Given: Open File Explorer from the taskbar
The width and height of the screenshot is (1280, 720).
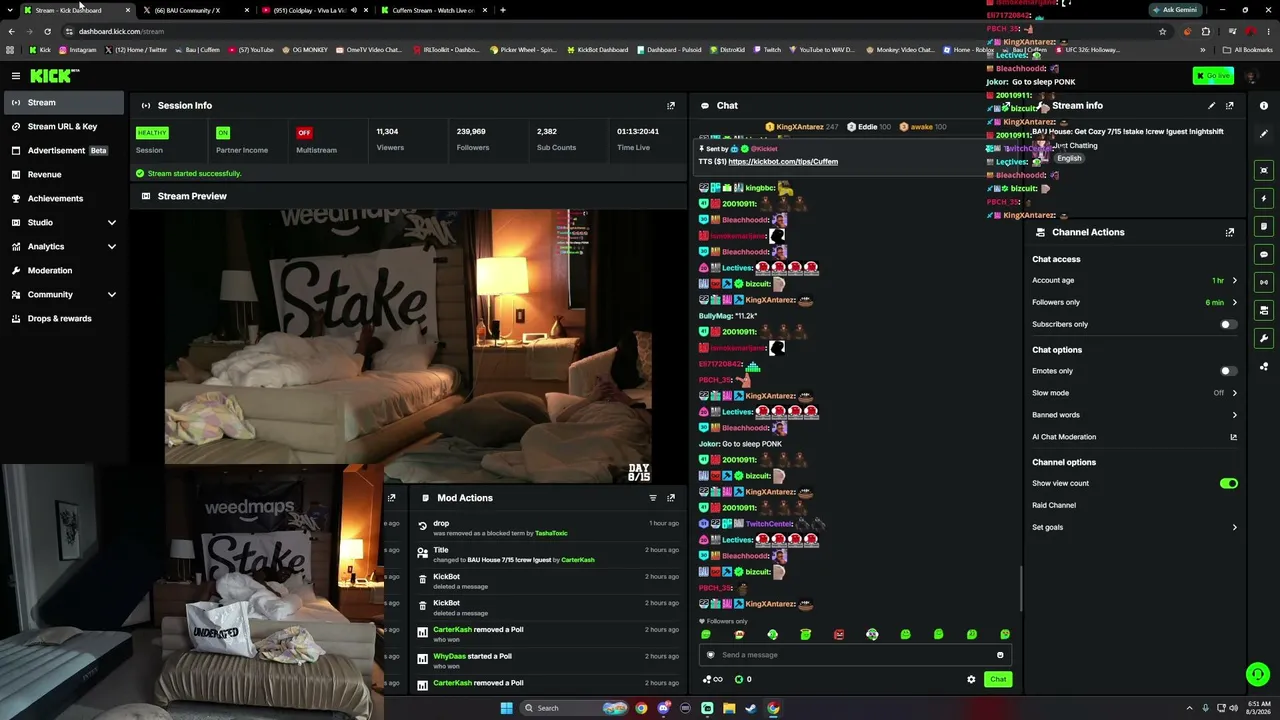Looking at the screenshot, I should [x=729, y=708].
